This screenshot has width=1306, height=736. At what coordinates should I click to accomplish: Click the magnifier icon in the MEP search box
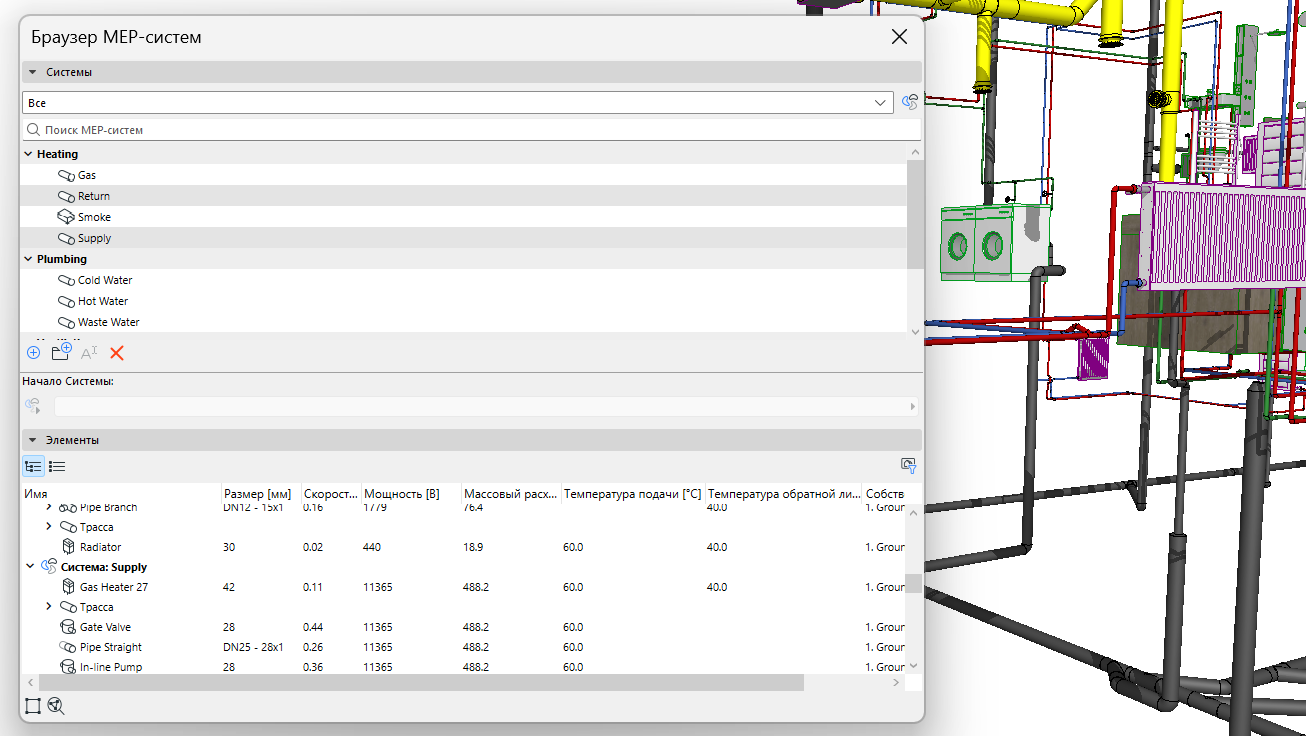(33, 130)
